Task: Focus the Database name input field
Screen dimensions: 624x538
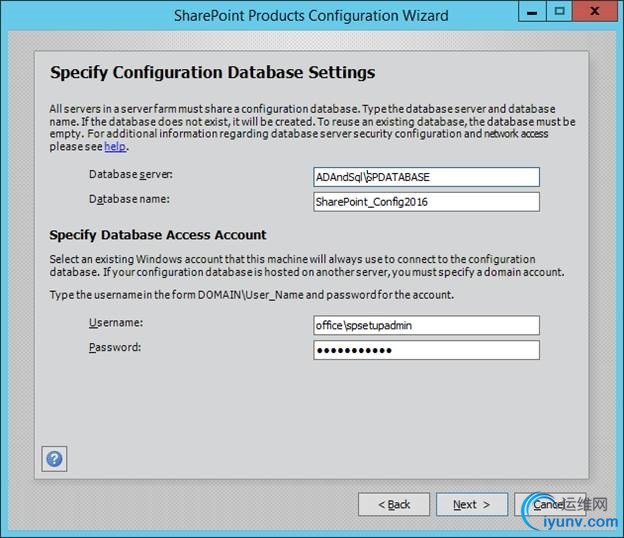Action: (x=426, y=202)
